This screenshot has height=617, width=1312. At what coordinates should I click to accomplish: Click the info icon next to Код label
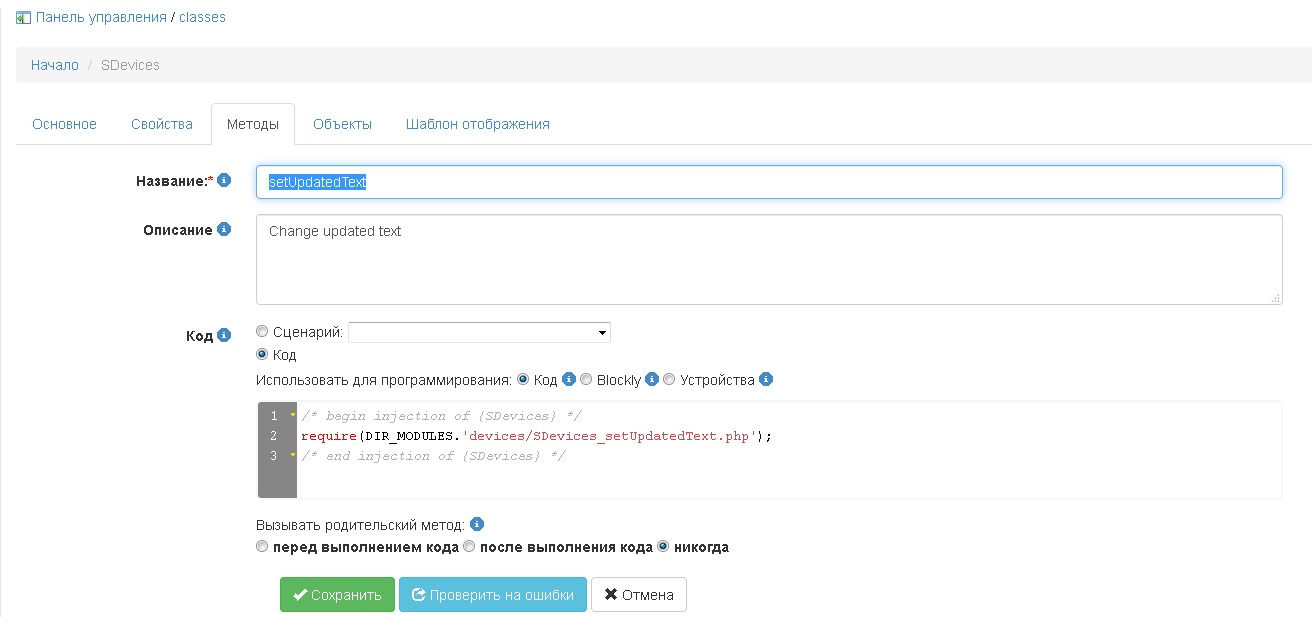(224, 335)
